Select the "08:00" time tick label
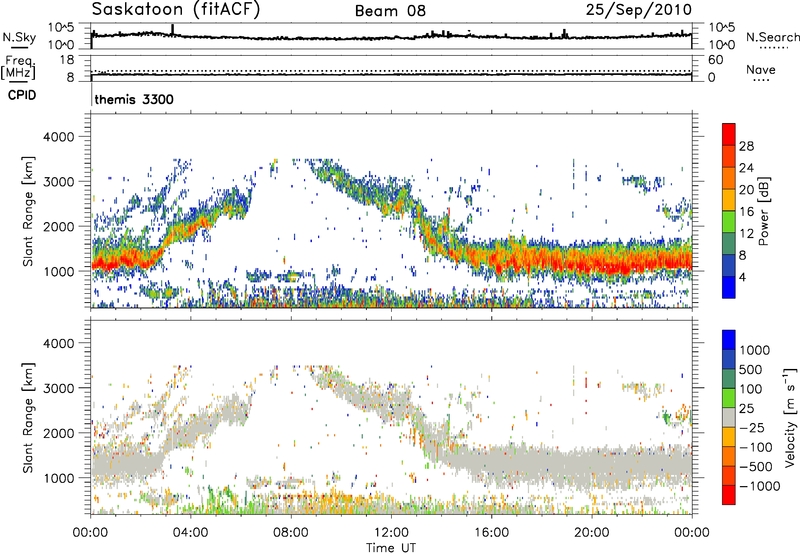This screenshot has width=800, height=554. click(291, 533)
